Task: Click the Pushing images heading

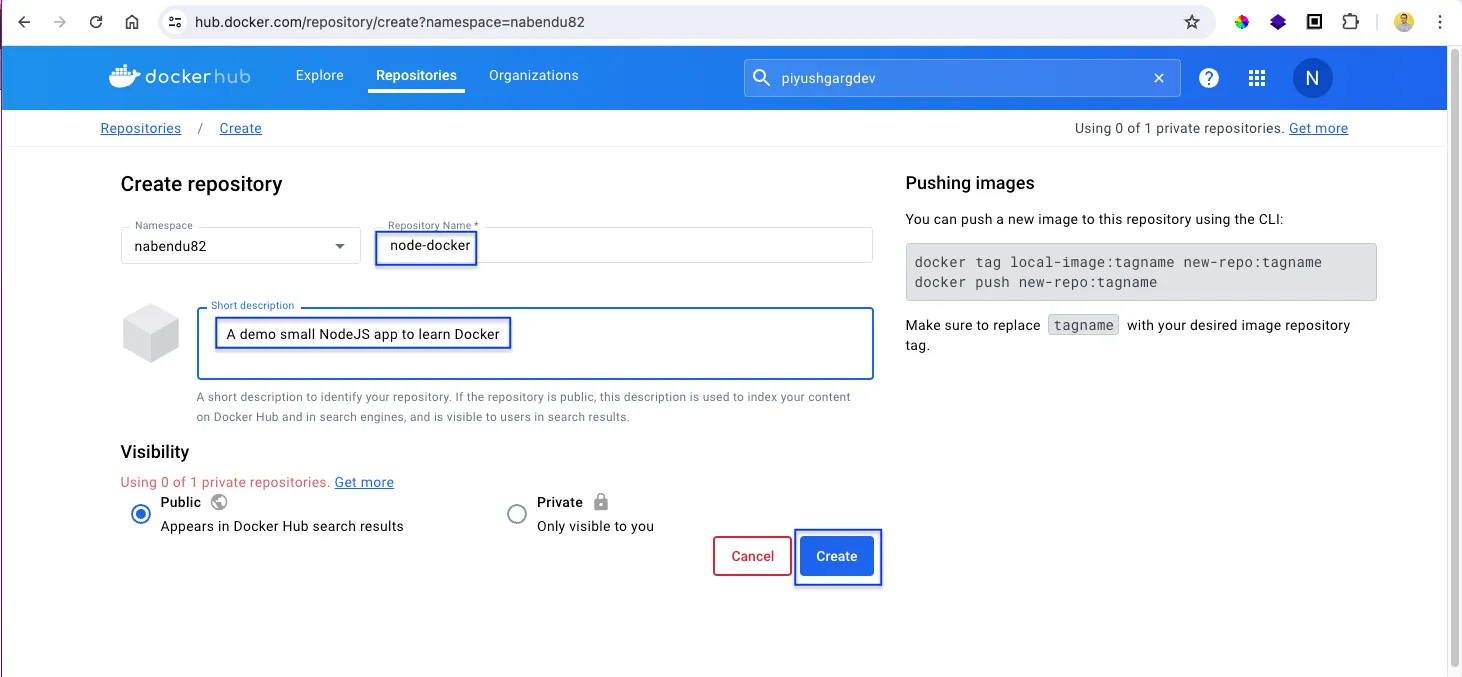Action: (970, 183)
